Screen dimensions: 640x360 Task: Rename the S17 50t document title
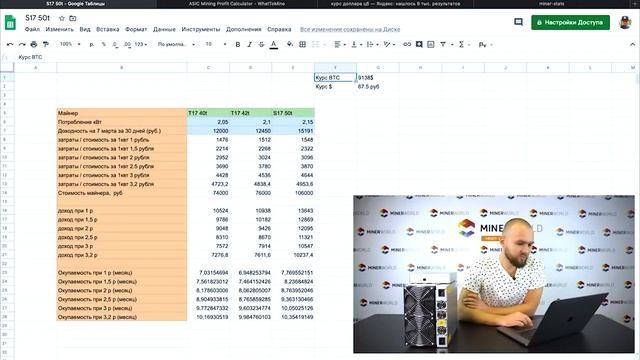tap(37, 18)
